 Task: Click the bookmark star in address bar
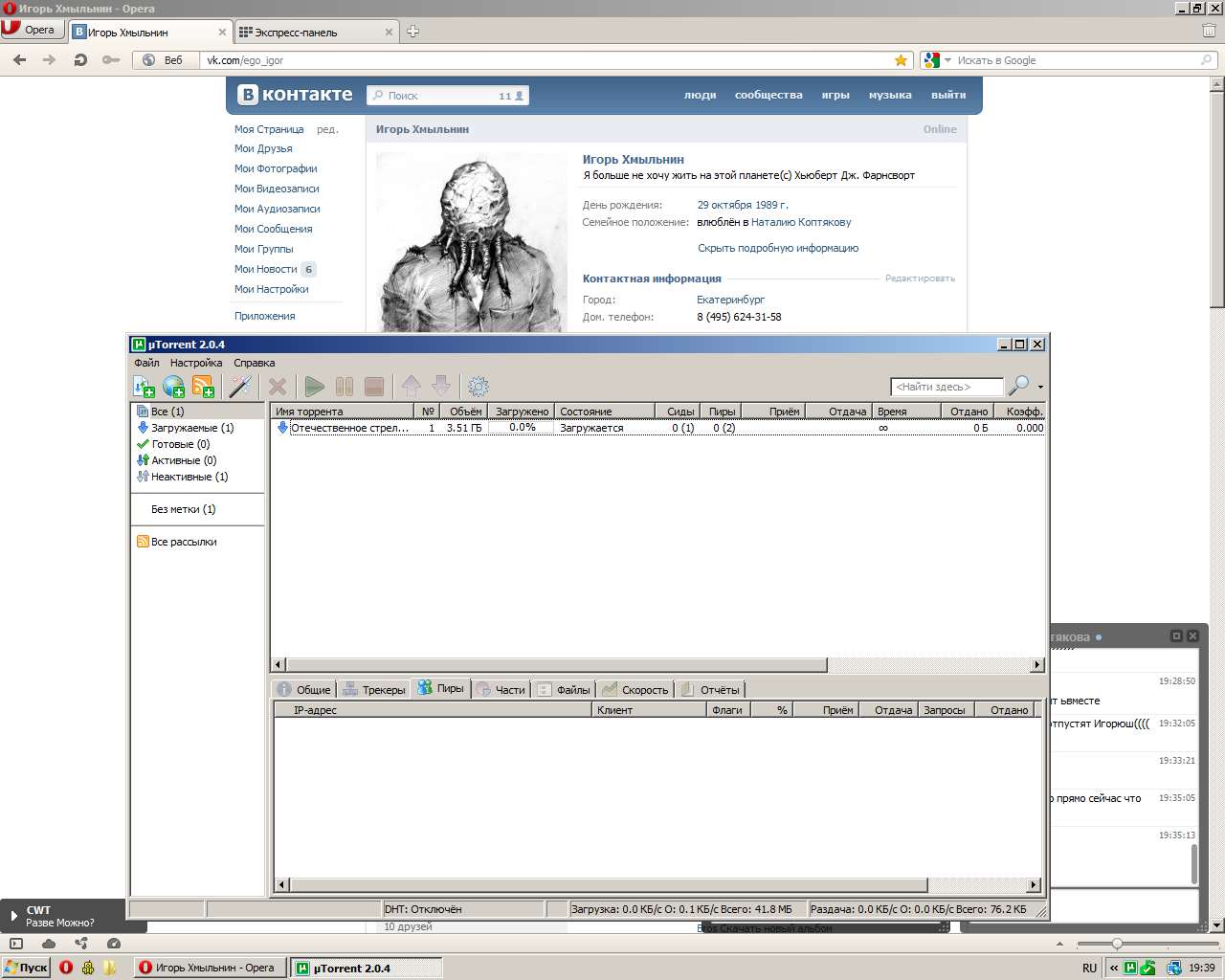[x=901, y=60]
